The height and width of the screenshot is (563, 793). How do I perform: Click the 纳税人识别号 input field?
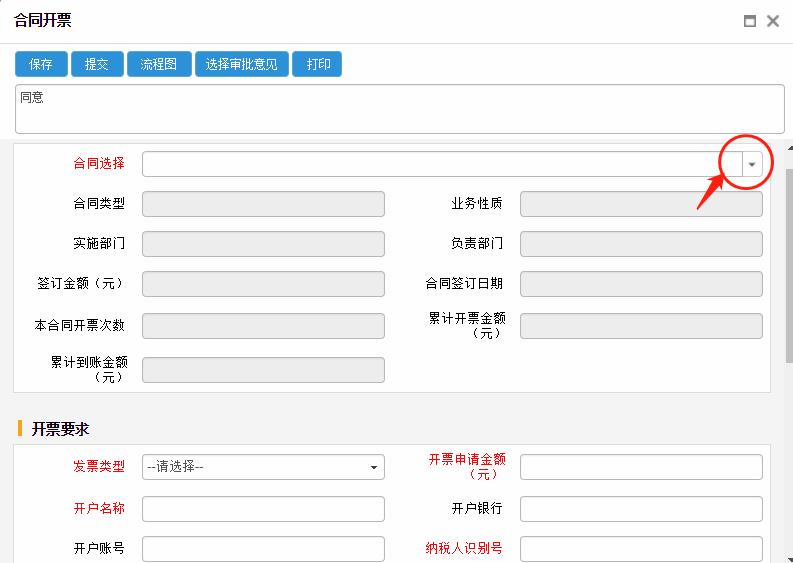point(641,549)
